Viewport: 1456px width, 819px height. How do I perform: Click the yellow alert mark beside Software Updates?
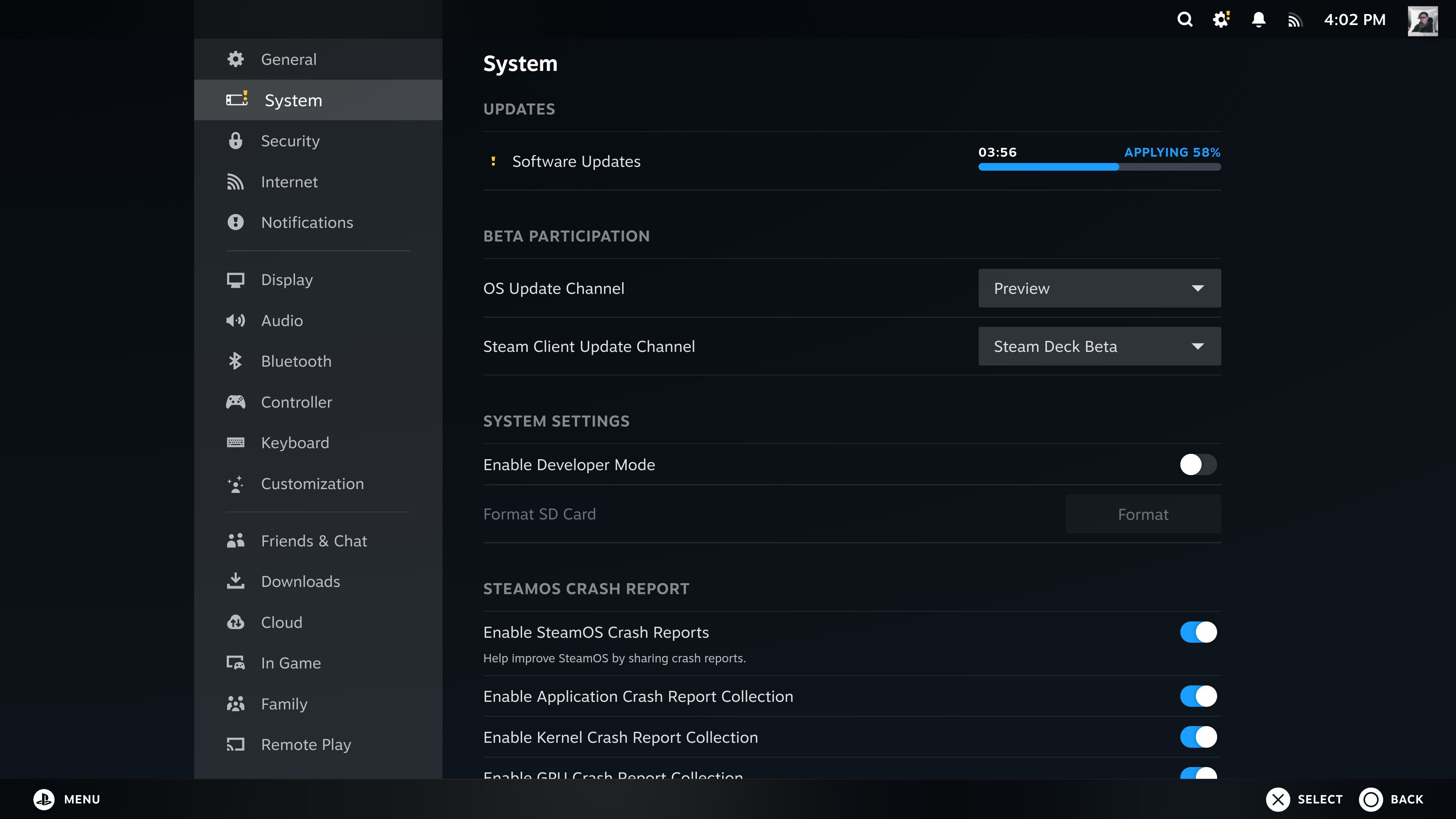click(493, 161)
